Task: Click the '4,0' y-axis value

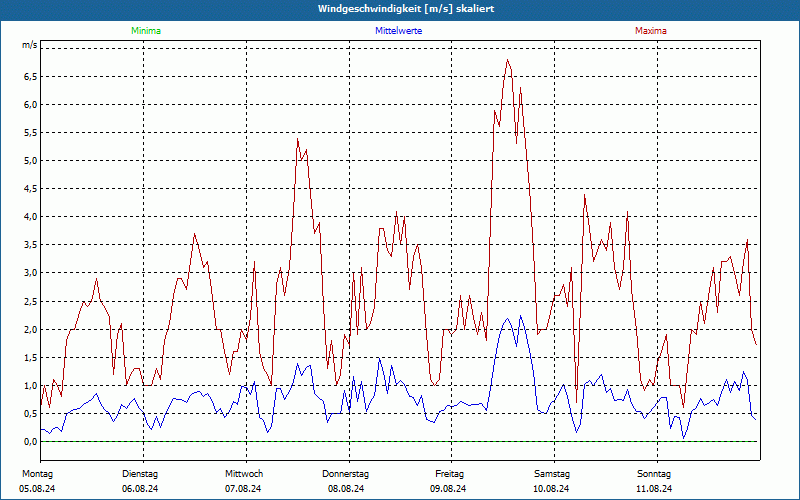Action: [31, 217]
